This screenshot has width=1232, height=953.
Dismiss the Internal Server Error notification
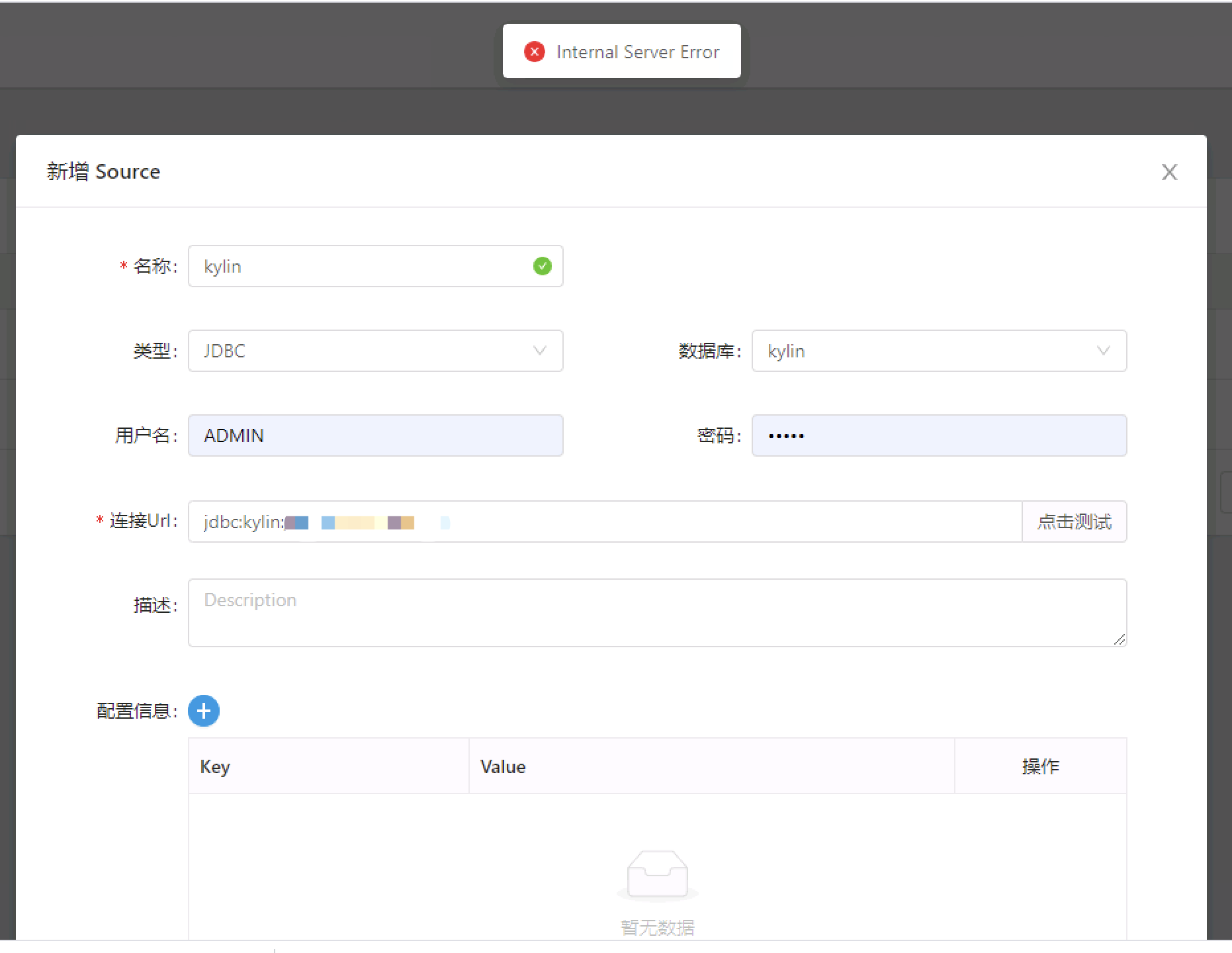(621, 51)
